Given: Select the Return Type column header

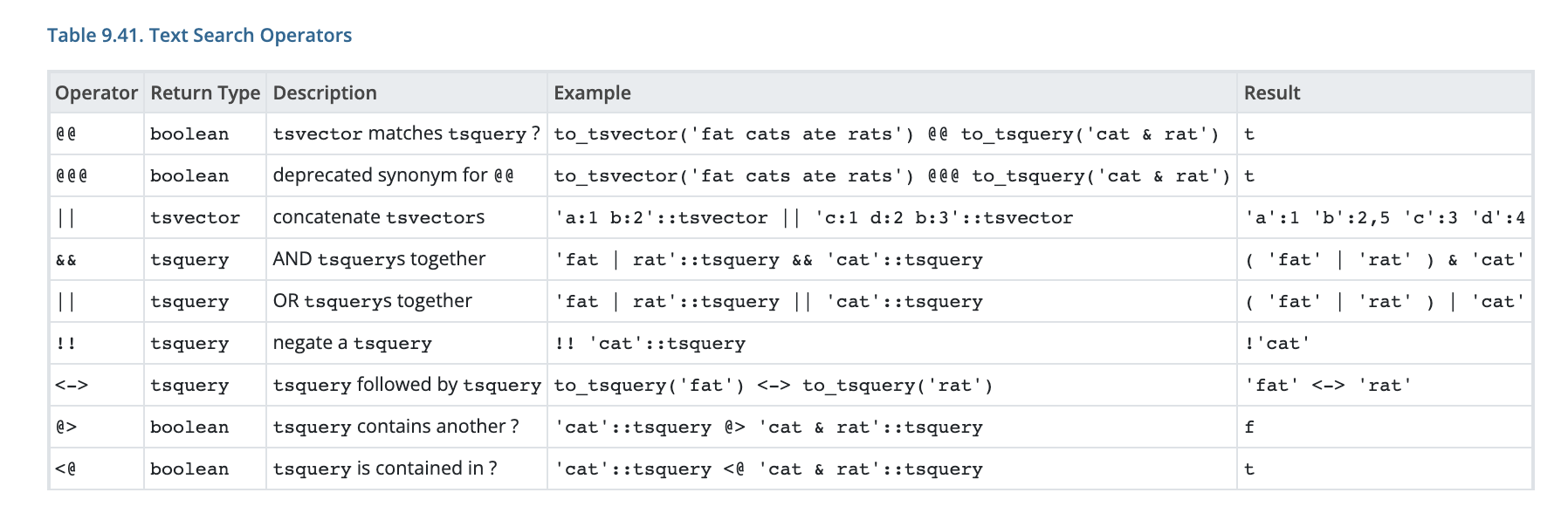Looking at the screenshot, I should pos(205,92).
